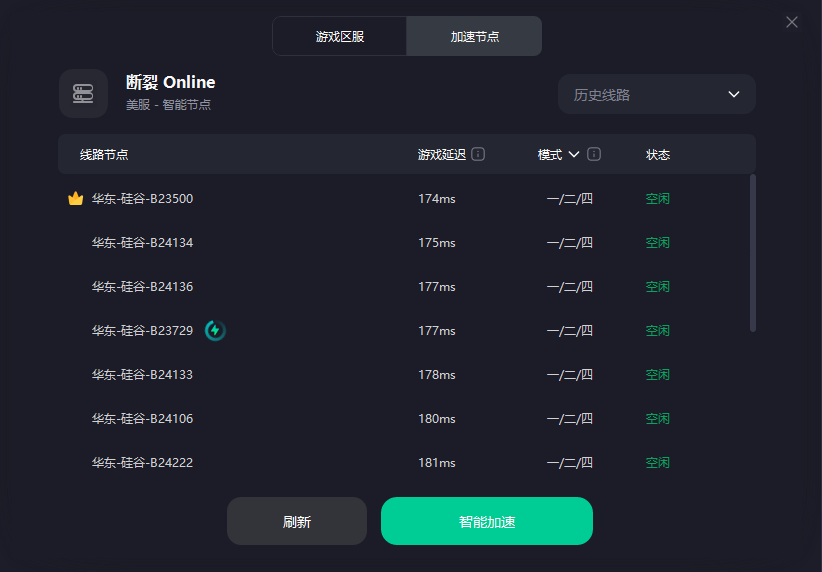822x572 pixels.
Task: Click the 线路节点 column header
Action: 104,155
